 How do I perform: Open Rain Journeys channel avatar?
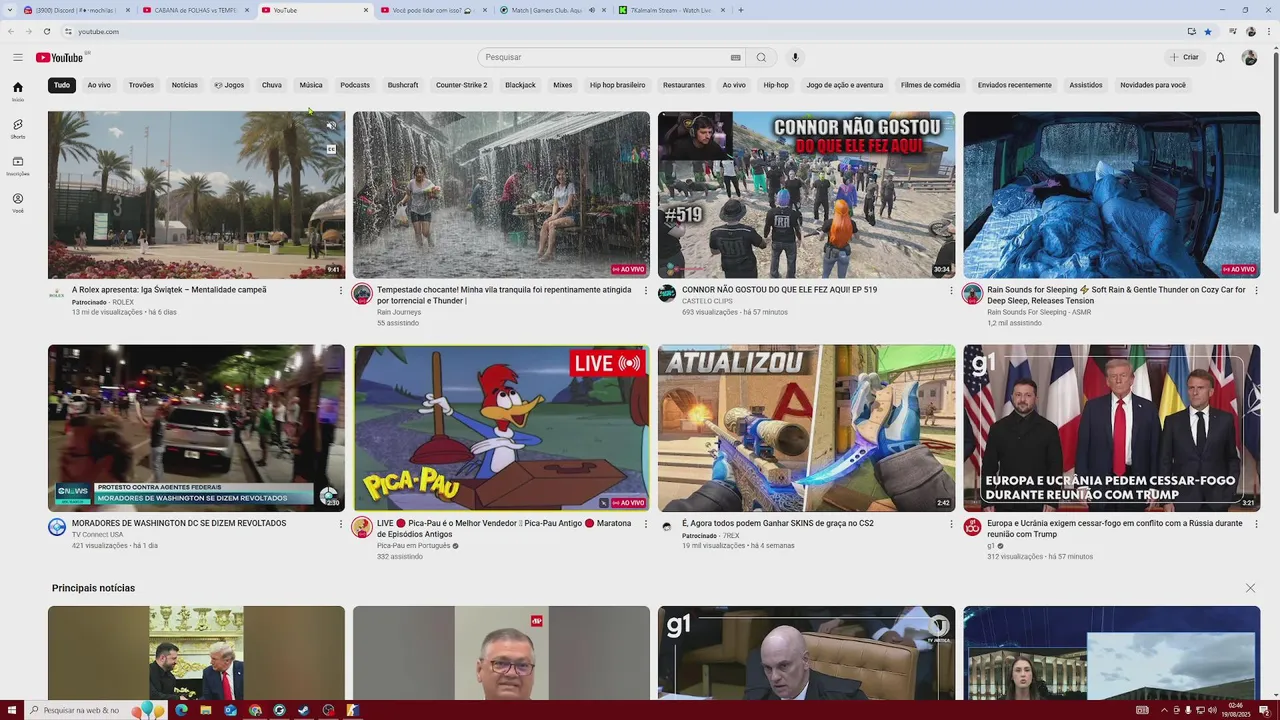pyautogui.click(x=362, y=293)
